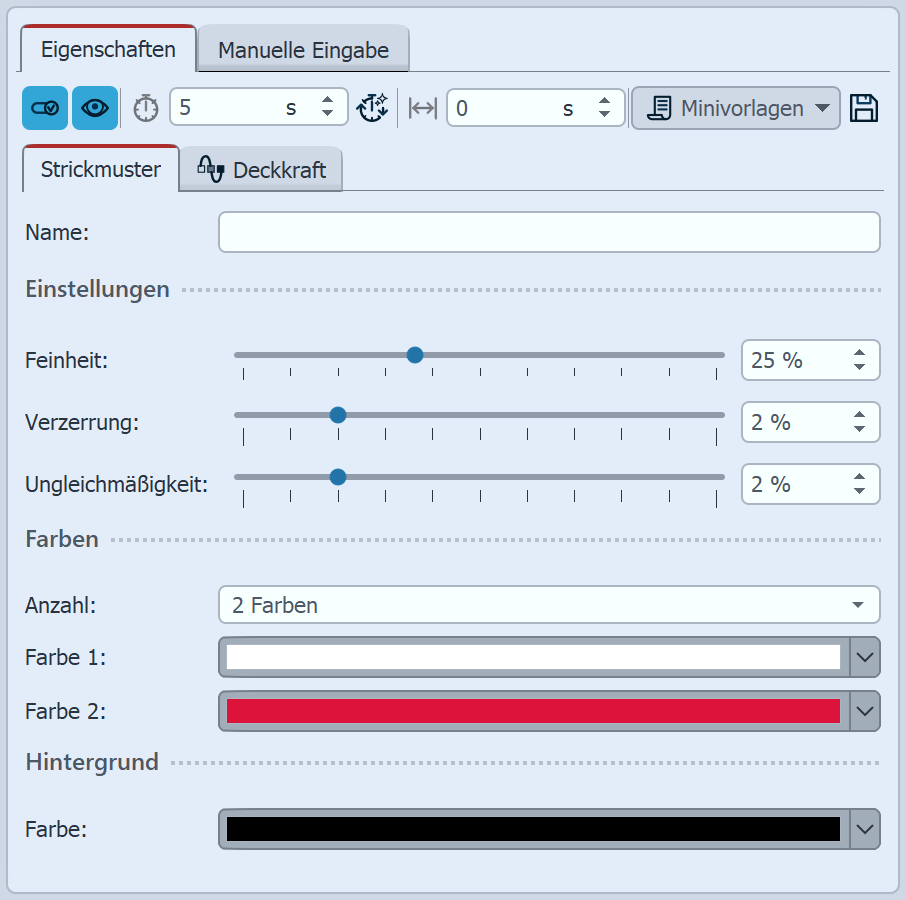
Task: Open the Anzahl 2 Farben dropdown
Action: [549, 605]
